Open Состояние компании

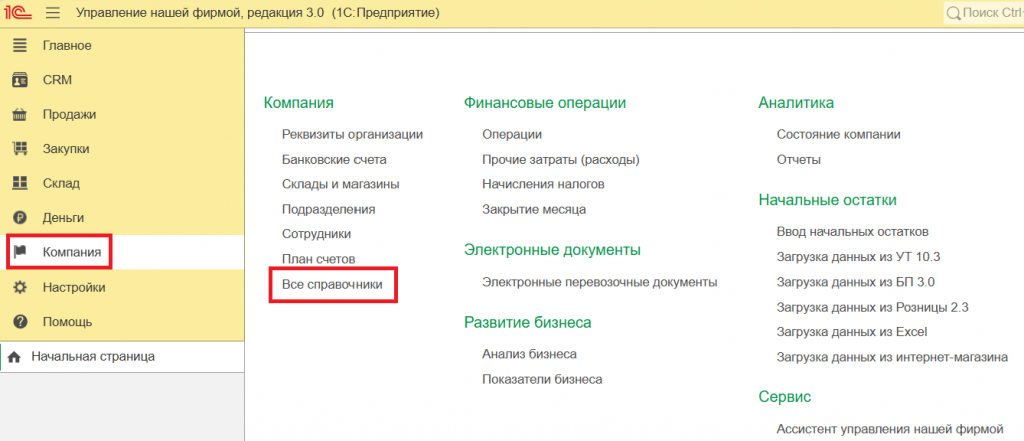[839, 135]
